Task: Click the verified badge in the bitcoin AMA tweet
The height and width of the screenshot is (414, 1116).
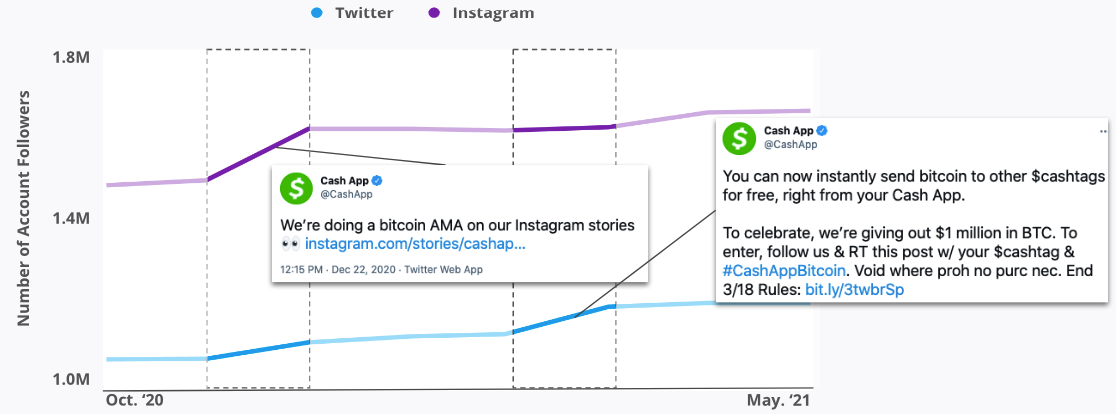Action: 380,180
